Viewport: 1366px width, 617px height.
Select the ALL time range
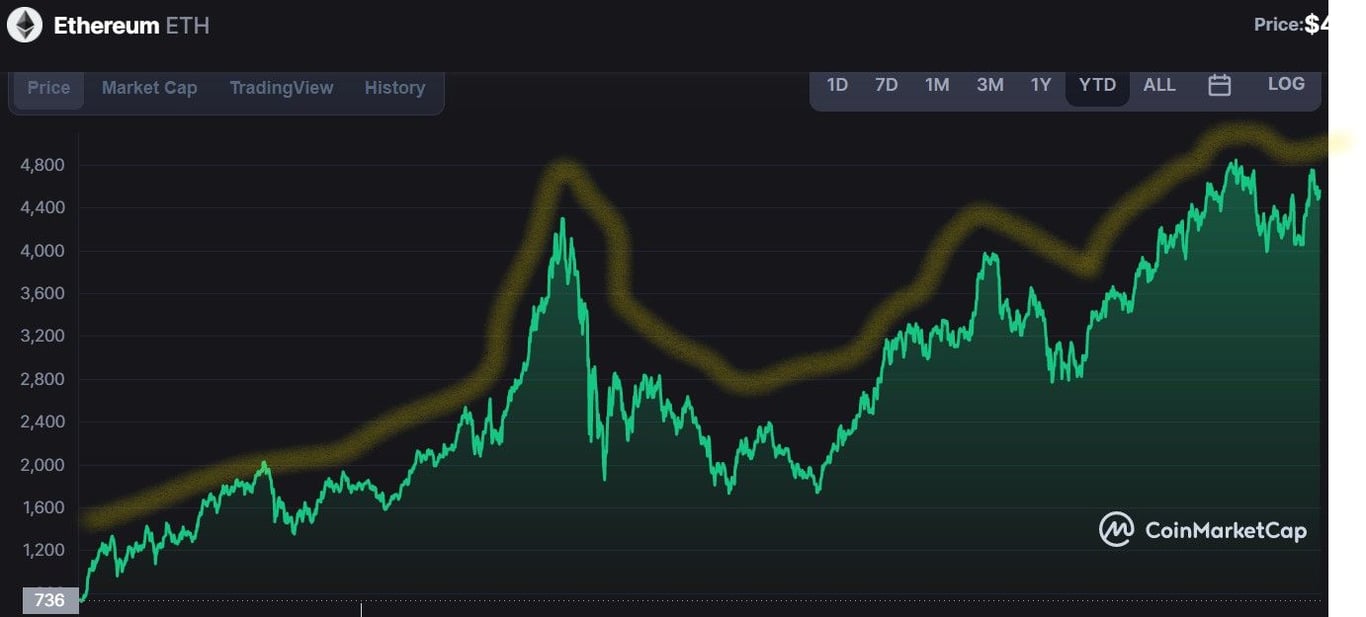pos(1159,85)
